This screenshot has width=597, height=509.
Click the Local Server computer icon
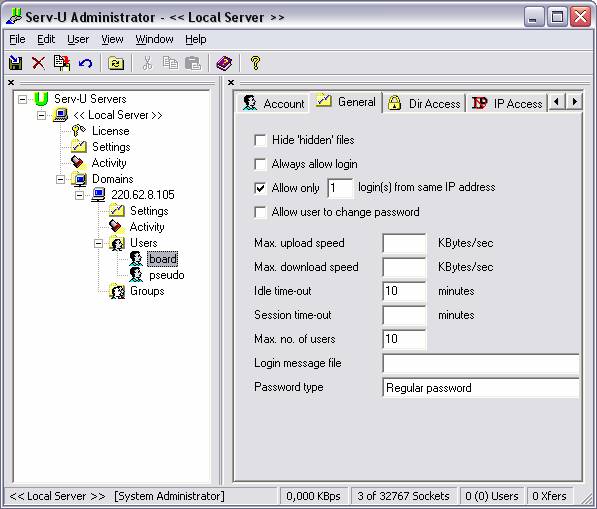[60, 115]
